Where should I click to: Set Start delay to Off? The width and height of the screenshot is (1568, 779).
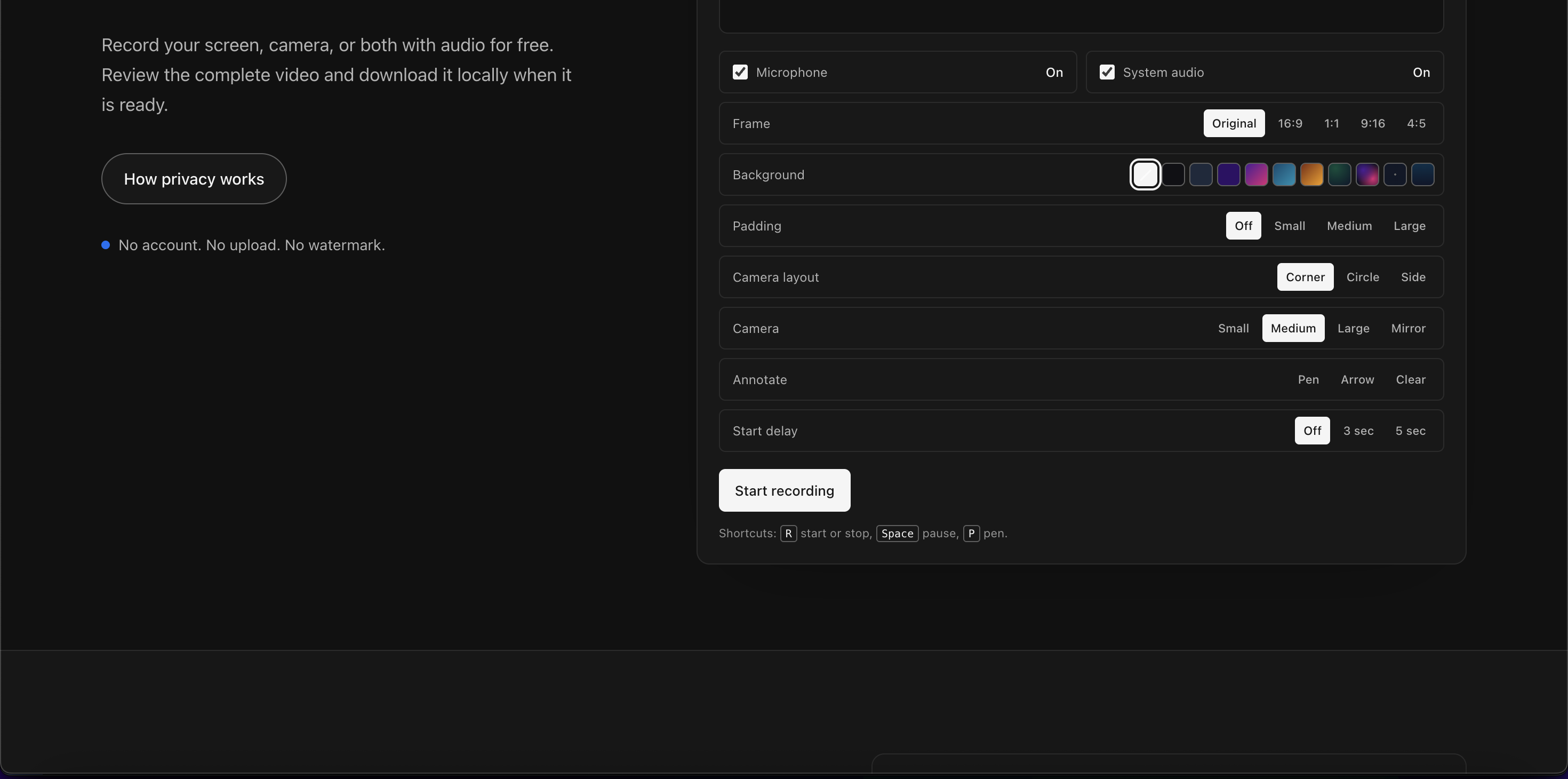[x=1312, y=431]
